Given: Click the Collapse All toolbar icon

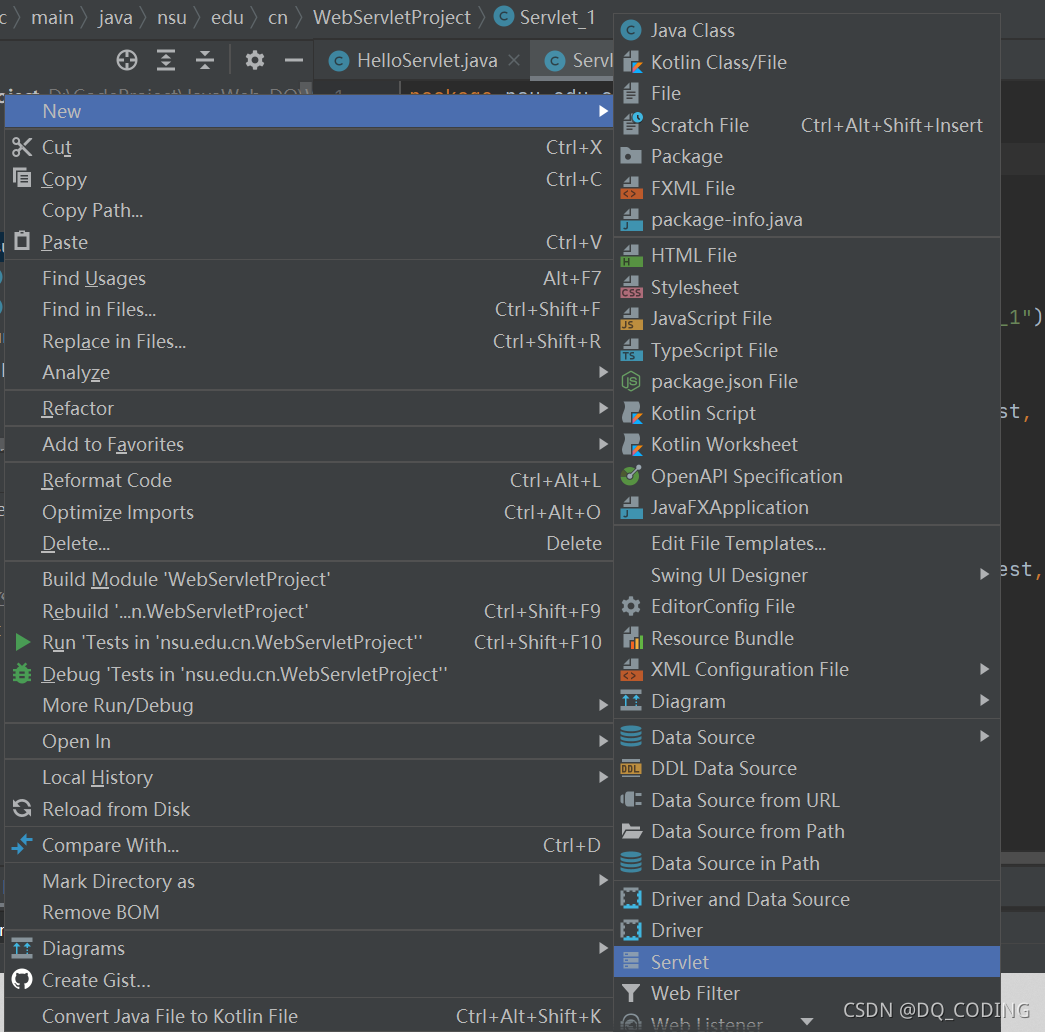Looking at the screenshot, I should pos(205,60).
